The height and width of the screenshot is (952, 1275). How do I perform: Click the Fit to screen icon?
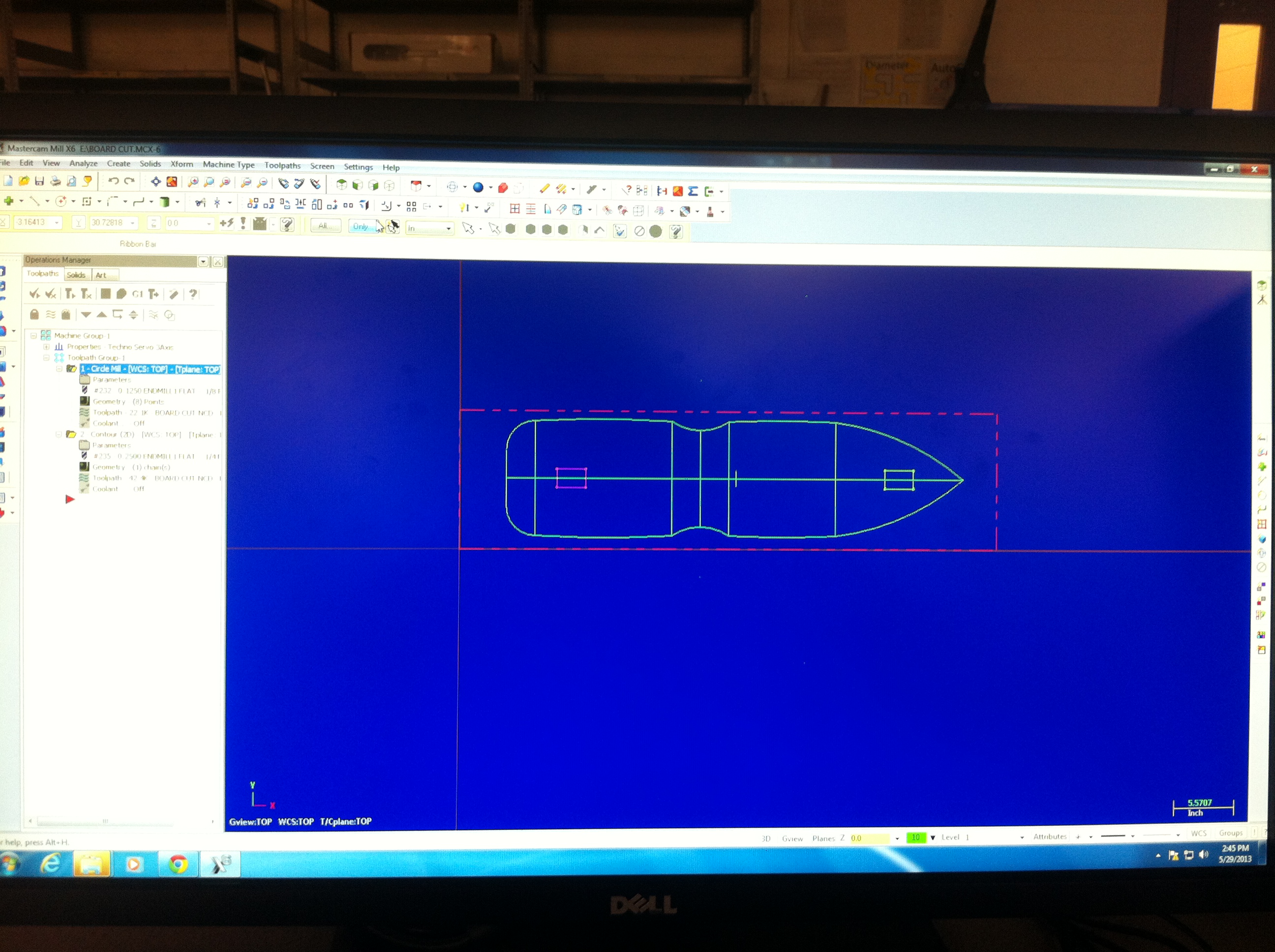[155, 181]
